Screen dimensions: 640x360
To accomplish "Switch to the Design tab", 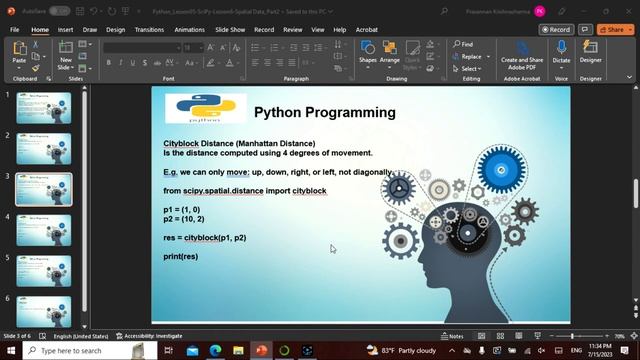I will tap(116, 29).
